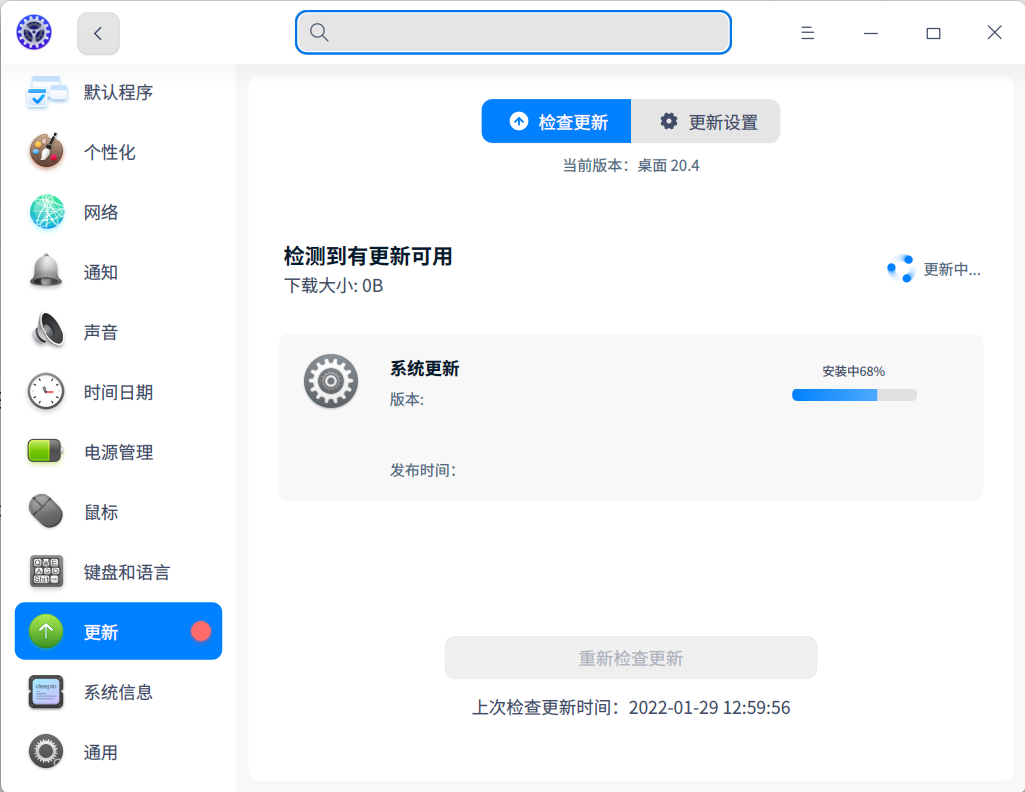Click the installation progress bar at 68%
1025x792 pixels.
click(854, 395)
